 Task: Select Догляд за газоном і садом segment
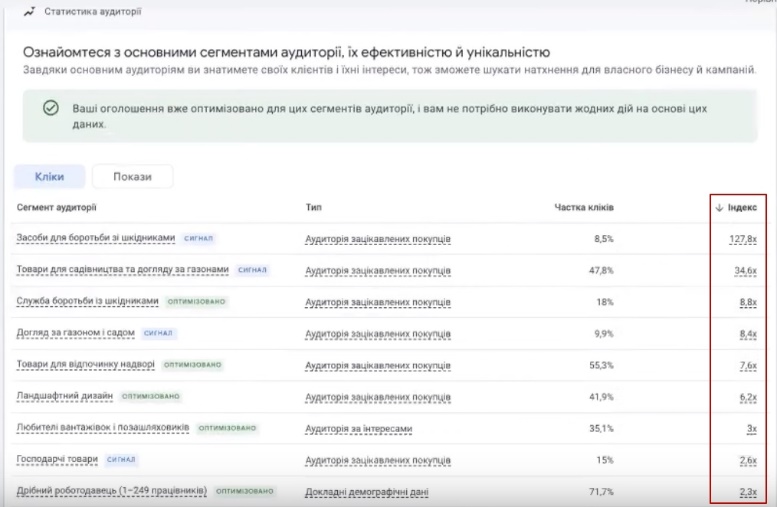click(x=75, y=333)
